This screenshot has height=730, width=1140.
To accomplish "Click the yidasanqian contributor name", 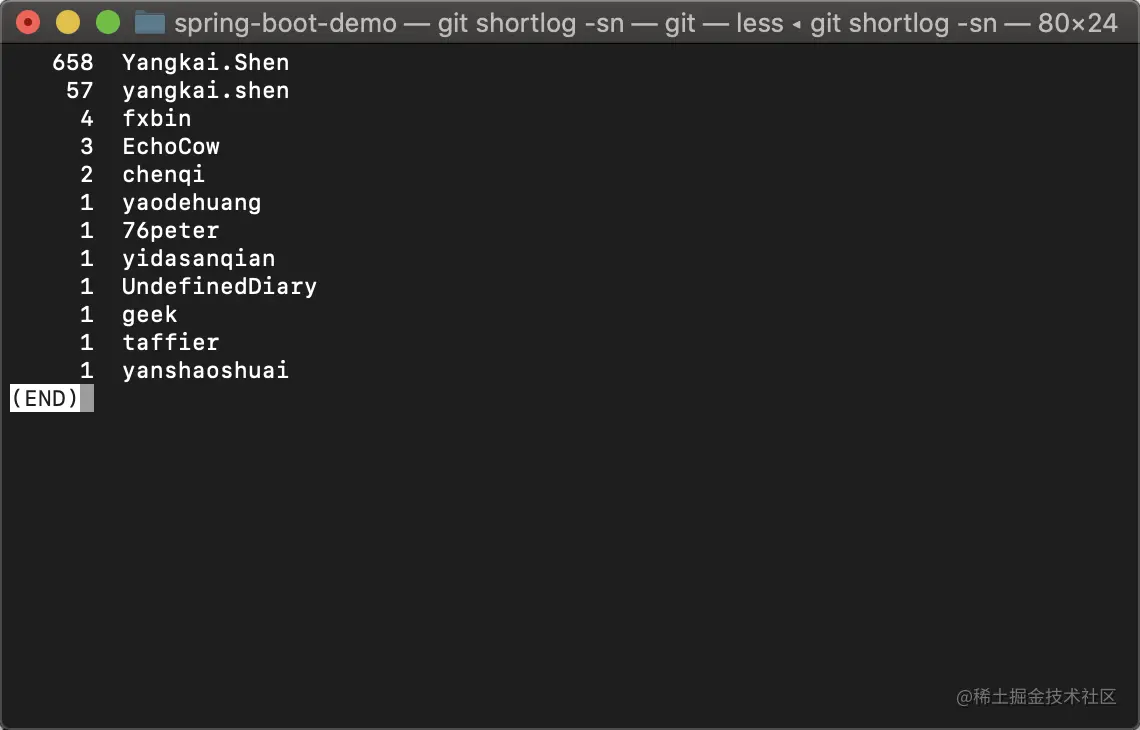I will coord(198,258).
